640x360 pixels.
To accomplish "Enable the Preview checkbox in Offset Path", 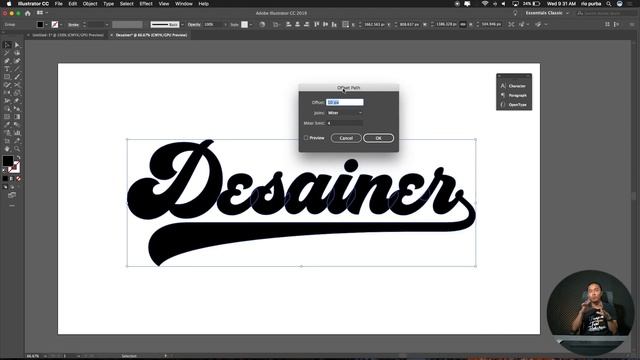I will 306,138.
